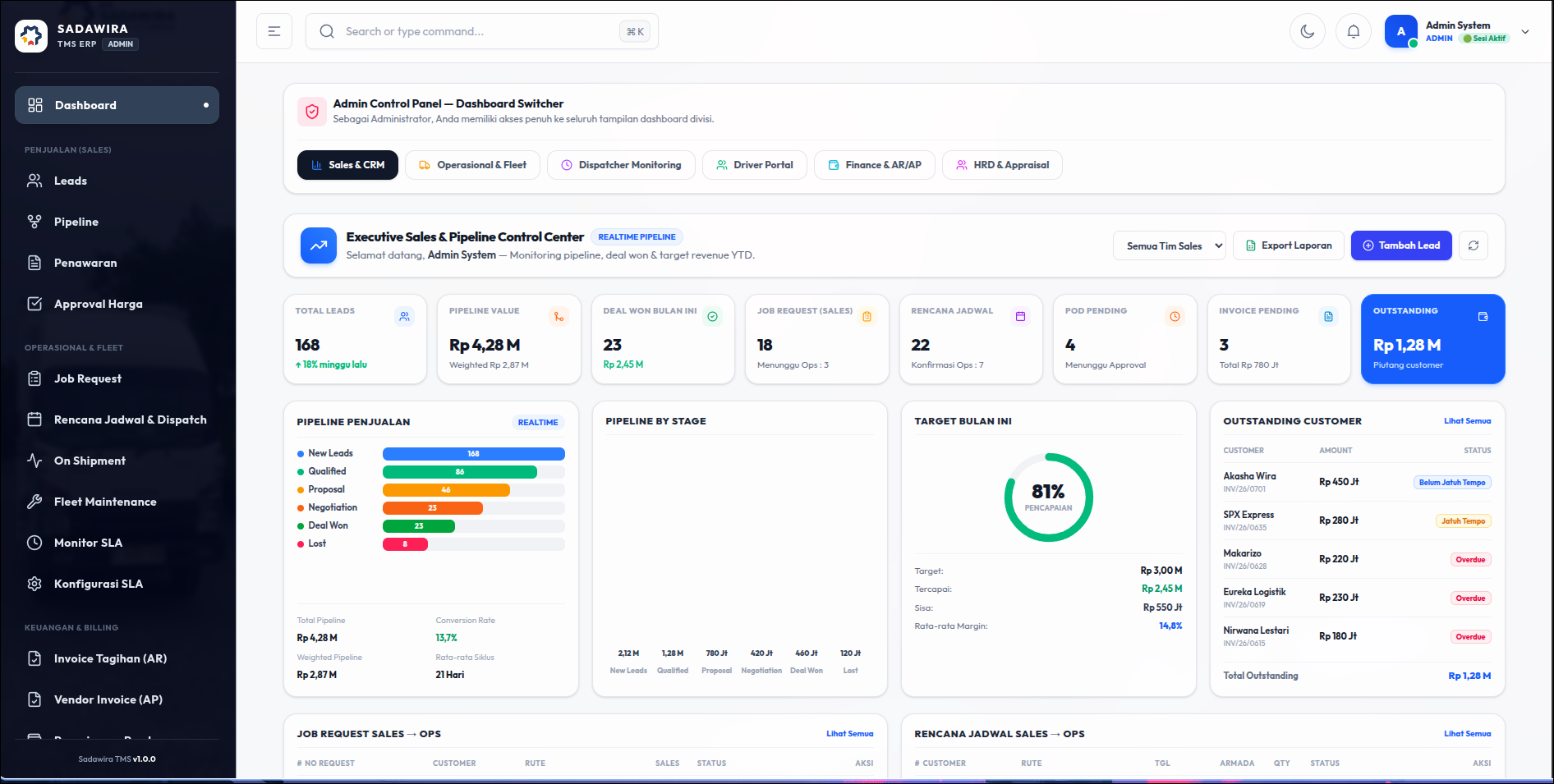The width and height of the screenshot is (1554, 784).
Task: Click the POD Pending clock icon
Action: 1175,316
